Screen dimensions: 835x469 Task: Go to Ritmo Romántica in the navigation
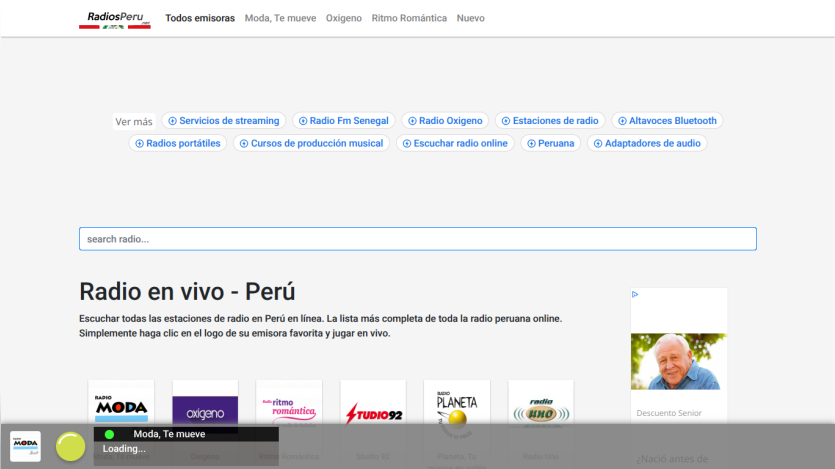(x=409, y=18)
